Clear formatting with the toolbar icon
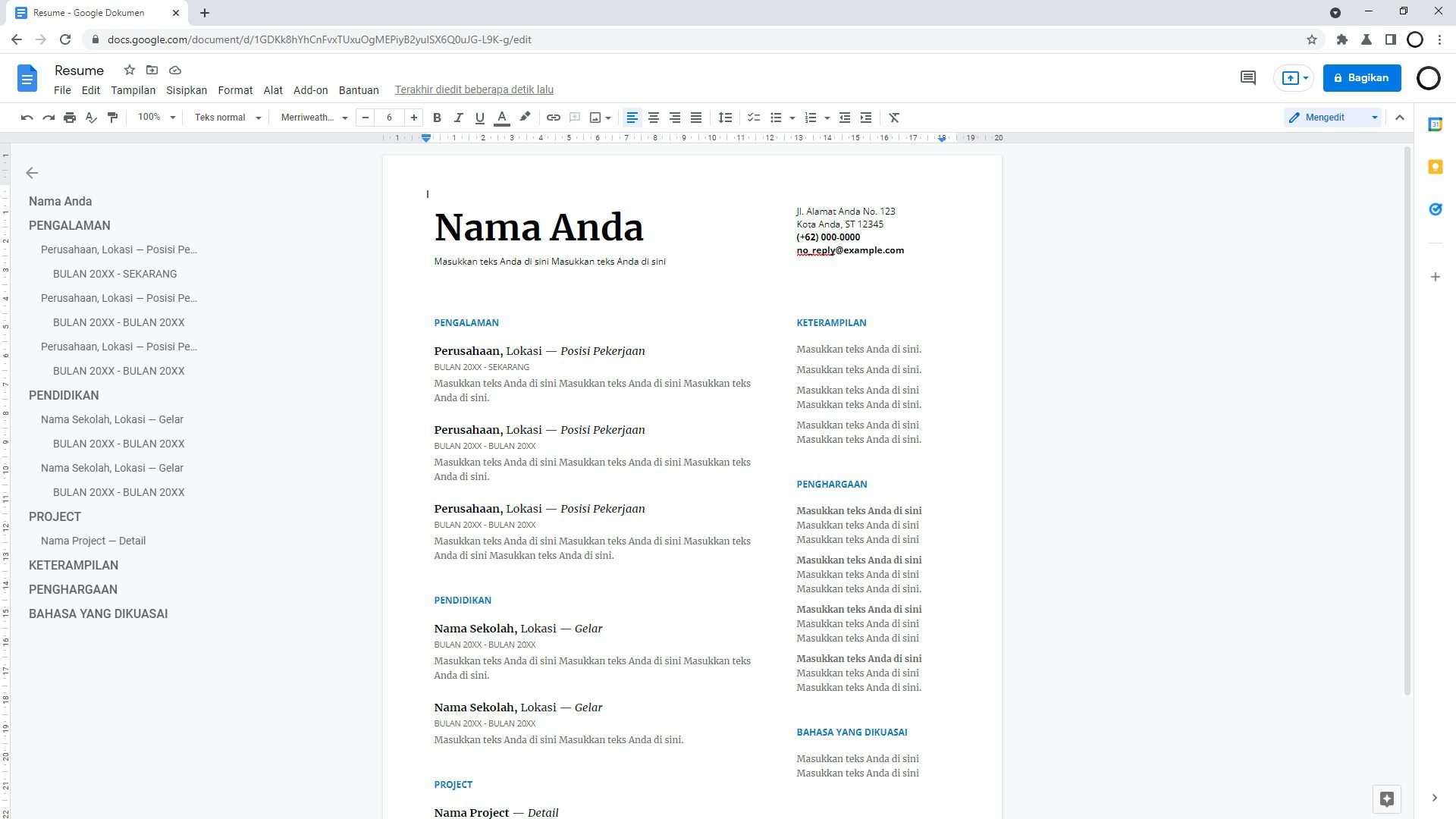The width and height of the screenshot is (1456, 819). (x=894, y=118)
